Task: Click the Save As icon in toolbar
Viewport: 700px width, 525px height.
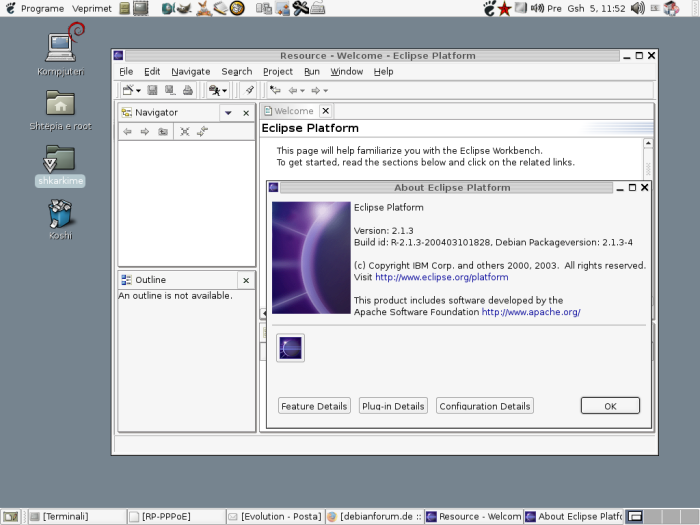Action: [x=170, y=90]
